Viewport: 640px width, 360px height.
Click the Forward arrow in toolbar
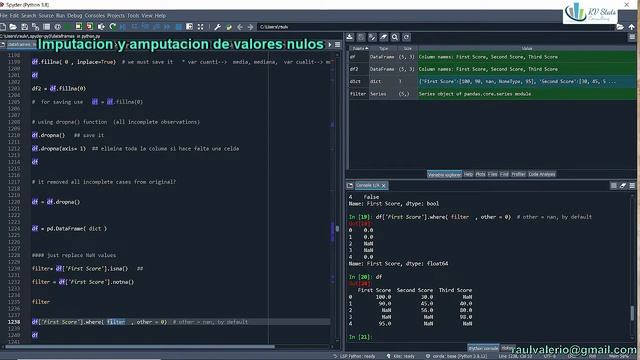250,27
